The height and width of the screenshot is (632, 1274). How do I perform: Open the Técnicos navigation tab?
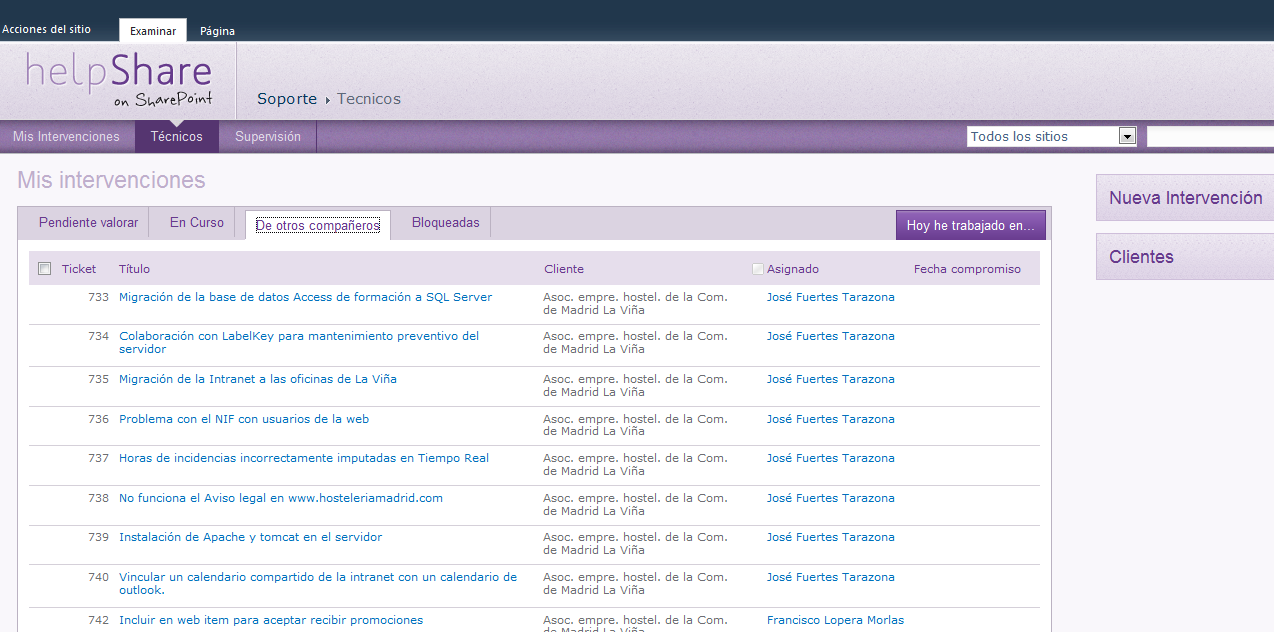(x=176, y=136)
